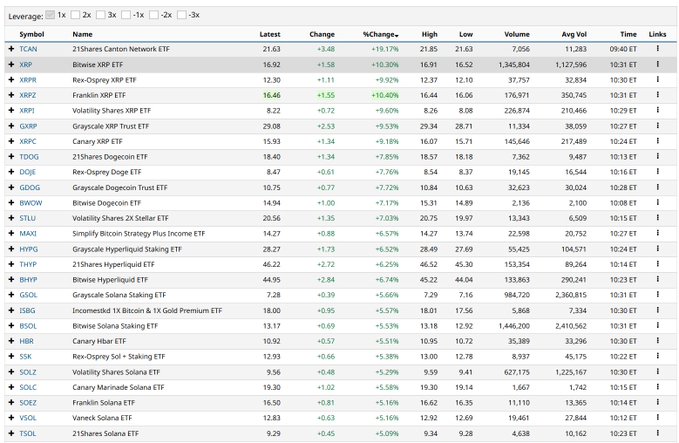679x443 pixels.
Task: Open the XRPC symbol link
Action: click(28, 141)
